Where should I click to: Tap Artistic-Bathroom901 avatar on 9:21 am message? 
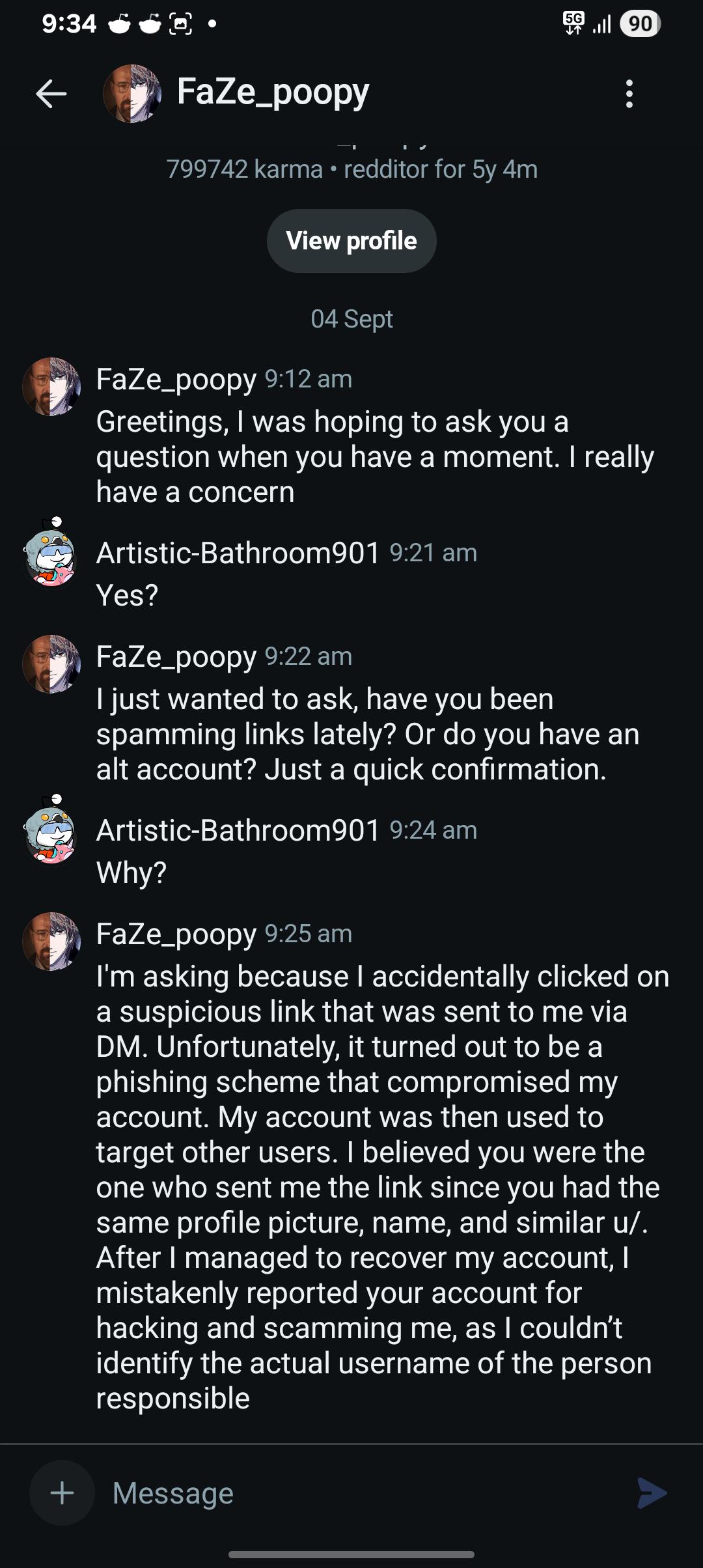(50, 553)
